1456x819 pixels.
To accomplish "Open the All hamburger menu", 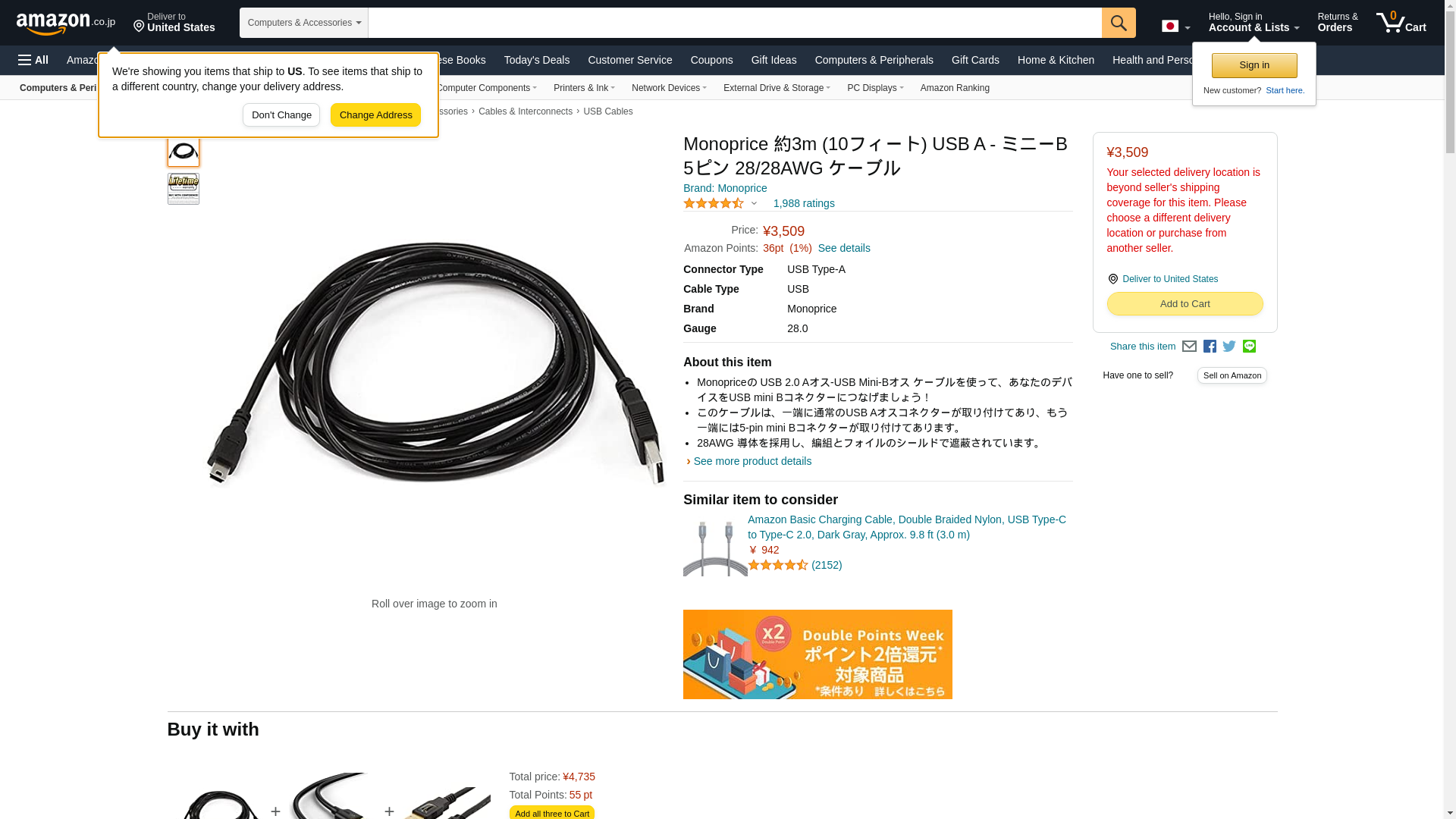I will (33, 60).
